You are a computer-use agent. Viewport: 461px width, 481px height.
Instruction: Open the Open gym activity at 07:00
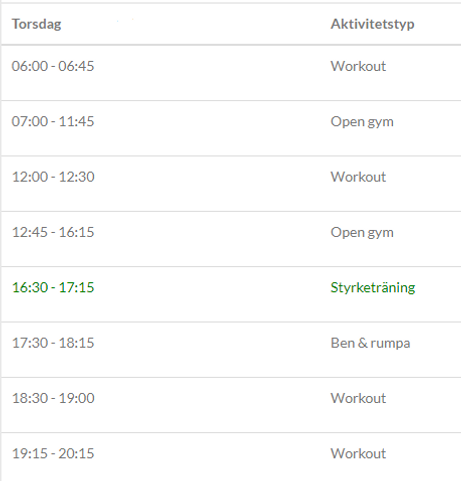click(x=362, y=122)
